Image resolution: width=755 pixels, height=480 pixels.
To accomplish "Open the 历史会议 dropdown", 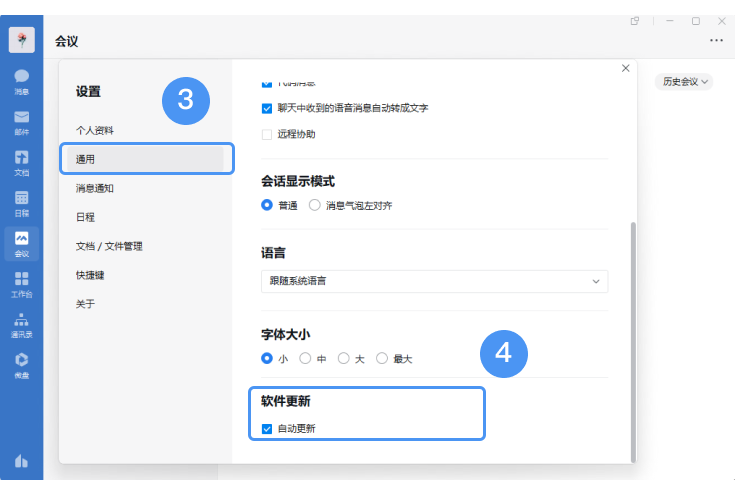I will tap(684, 82).
